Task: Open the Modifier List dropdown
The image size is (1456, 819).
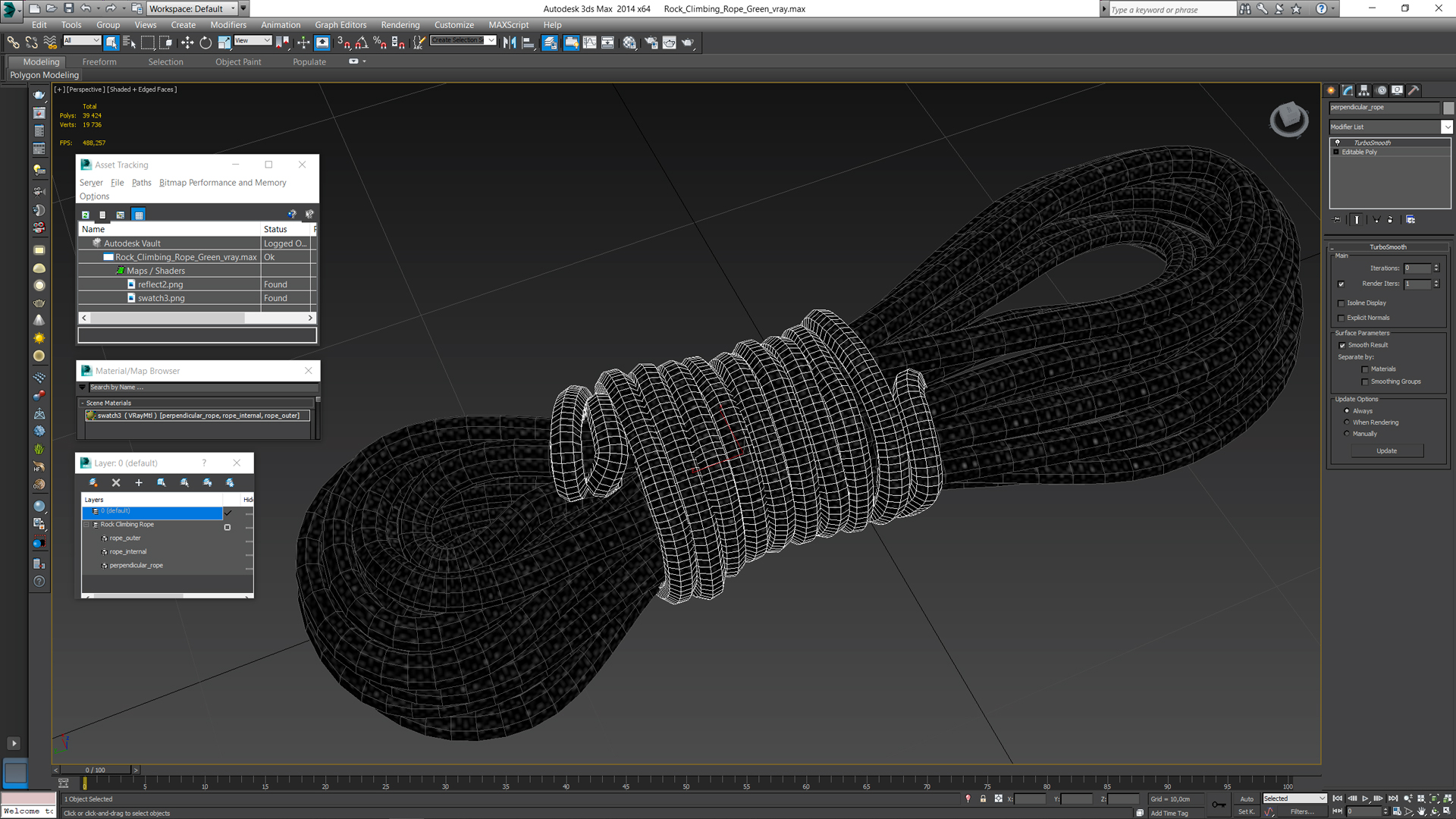Action: point(1447,127)
